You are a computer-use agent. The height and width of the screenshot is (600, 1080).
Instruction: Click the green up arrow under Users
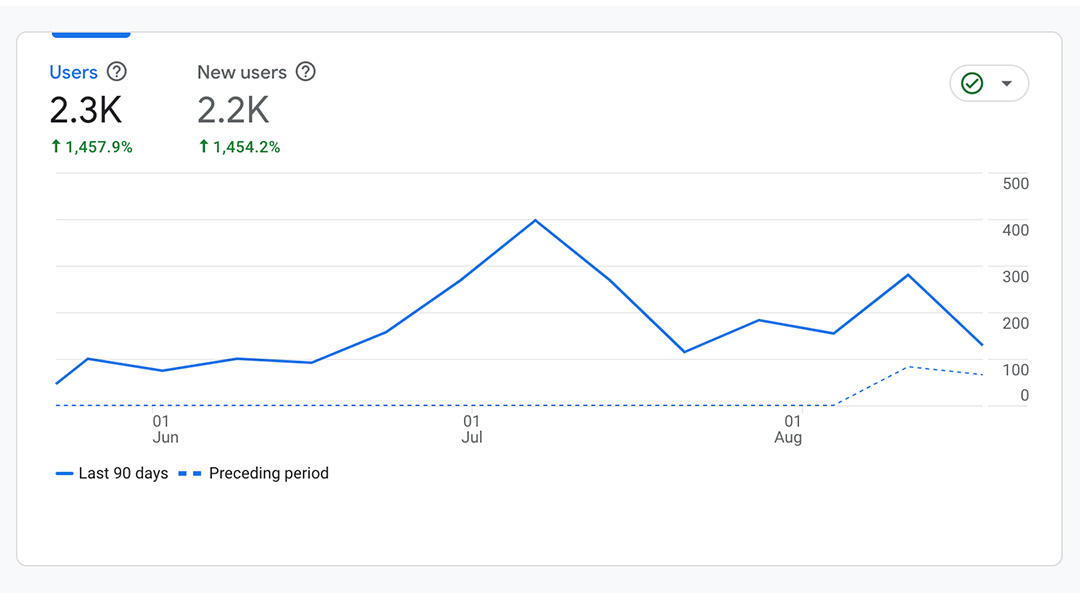pyautogui.click(x=56, y=147)
